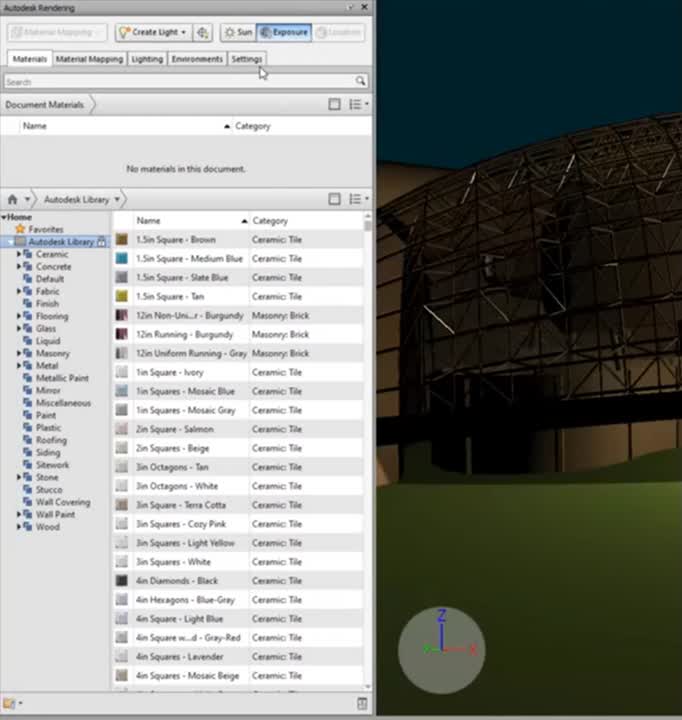Image resolution: width=682 pixels, height=720 pixels.
Task: Select 2in Square - Salmon material
Action: click(238, 429)
